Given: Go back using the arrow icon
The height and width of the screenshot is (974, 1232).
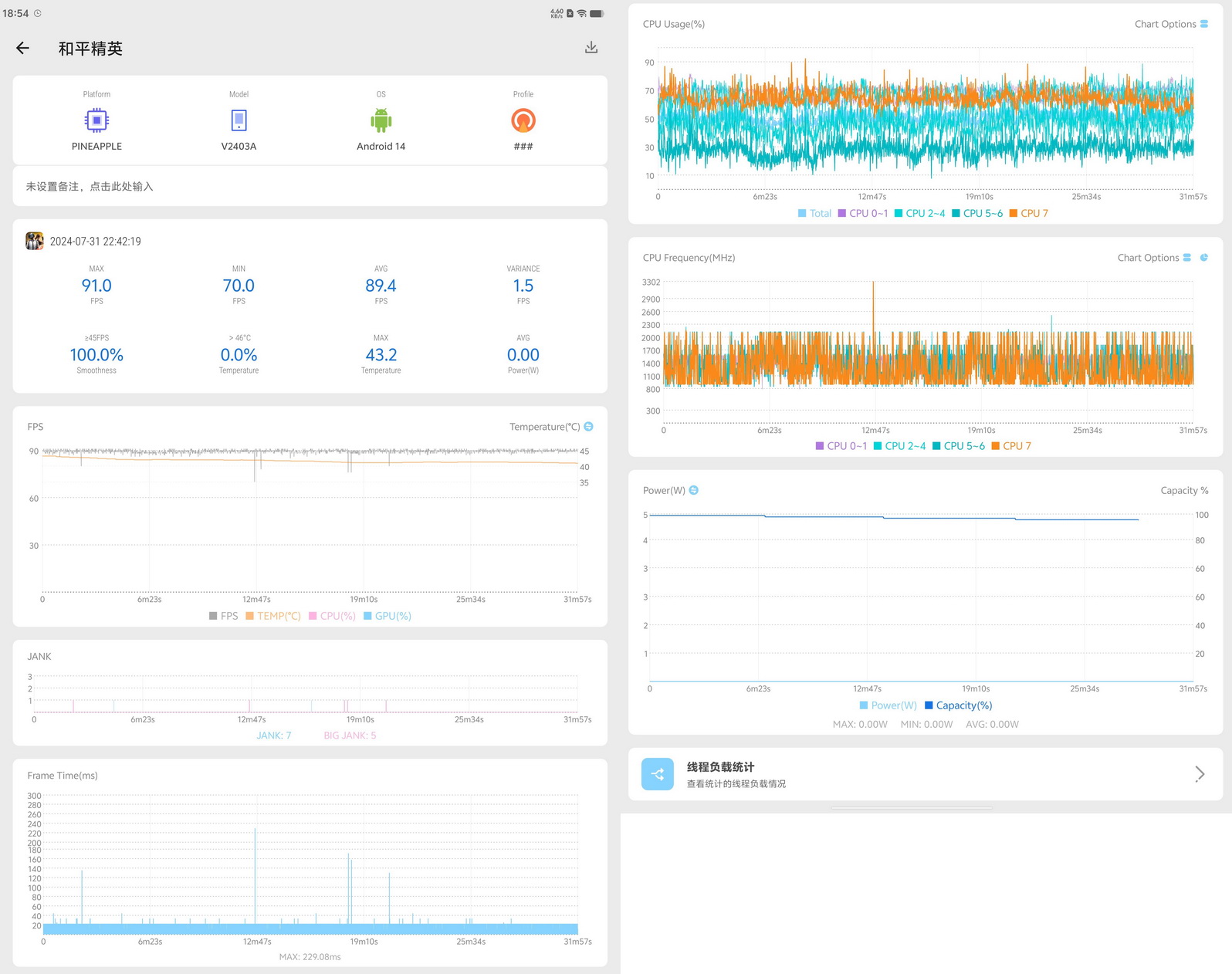Looking at the screenshot, I should coord(22,48).
